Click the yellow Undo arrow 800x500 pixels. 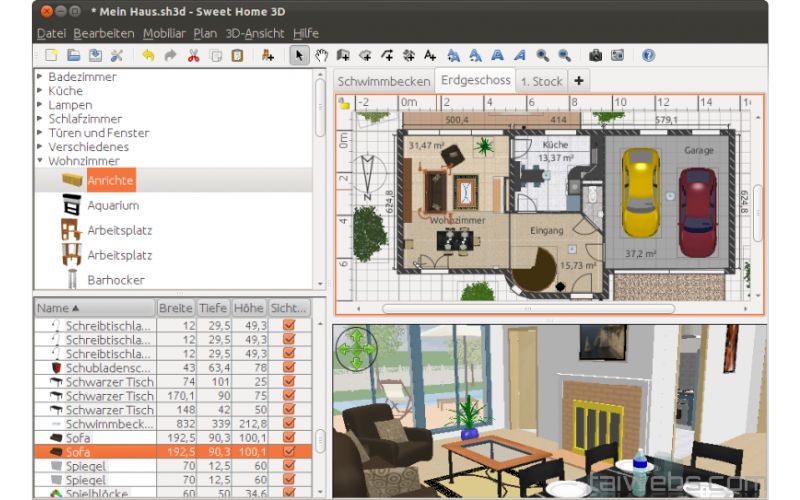tap(148, 56)
